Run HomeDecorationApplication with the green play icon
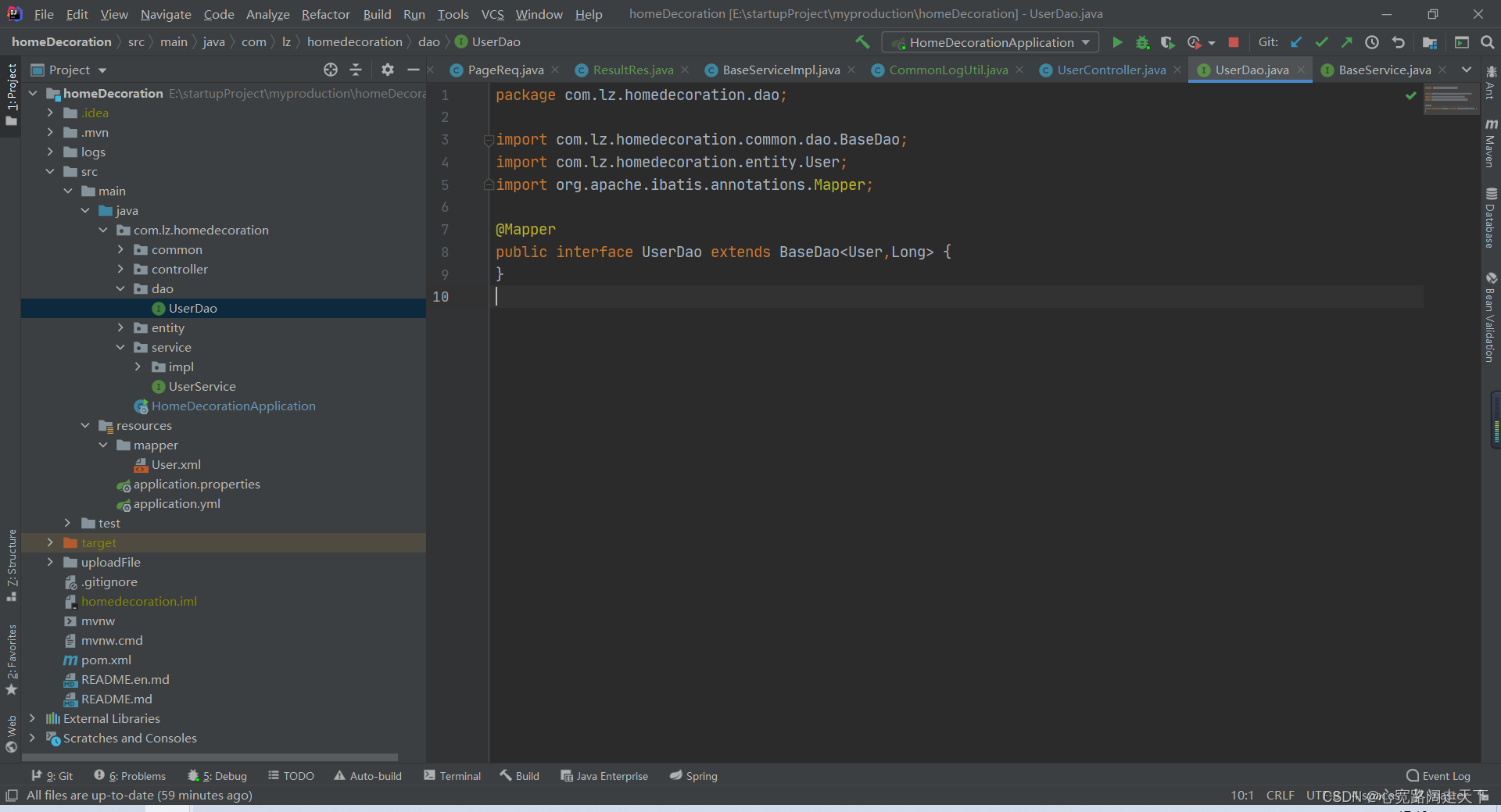This screenshot has height=812, width=1501. pyautogui.click(x=1117, y=42)
